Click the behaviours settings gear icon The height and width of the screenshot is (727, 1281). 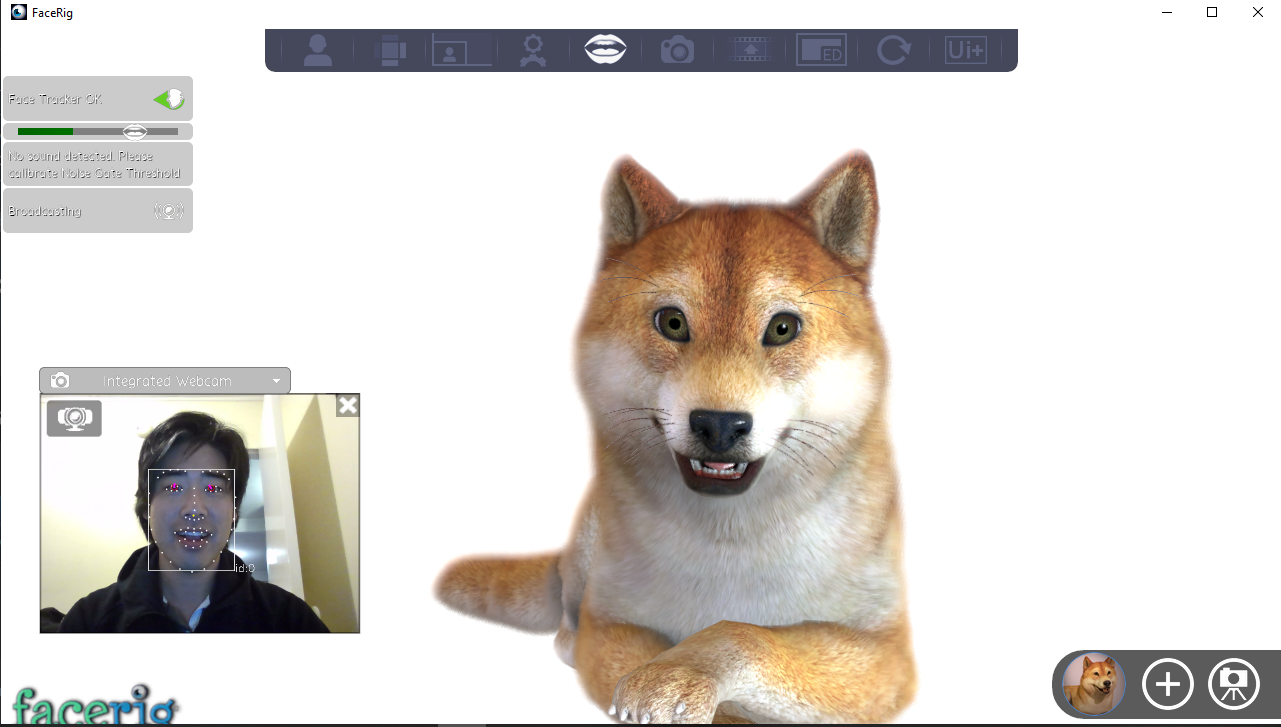(533, 49)
